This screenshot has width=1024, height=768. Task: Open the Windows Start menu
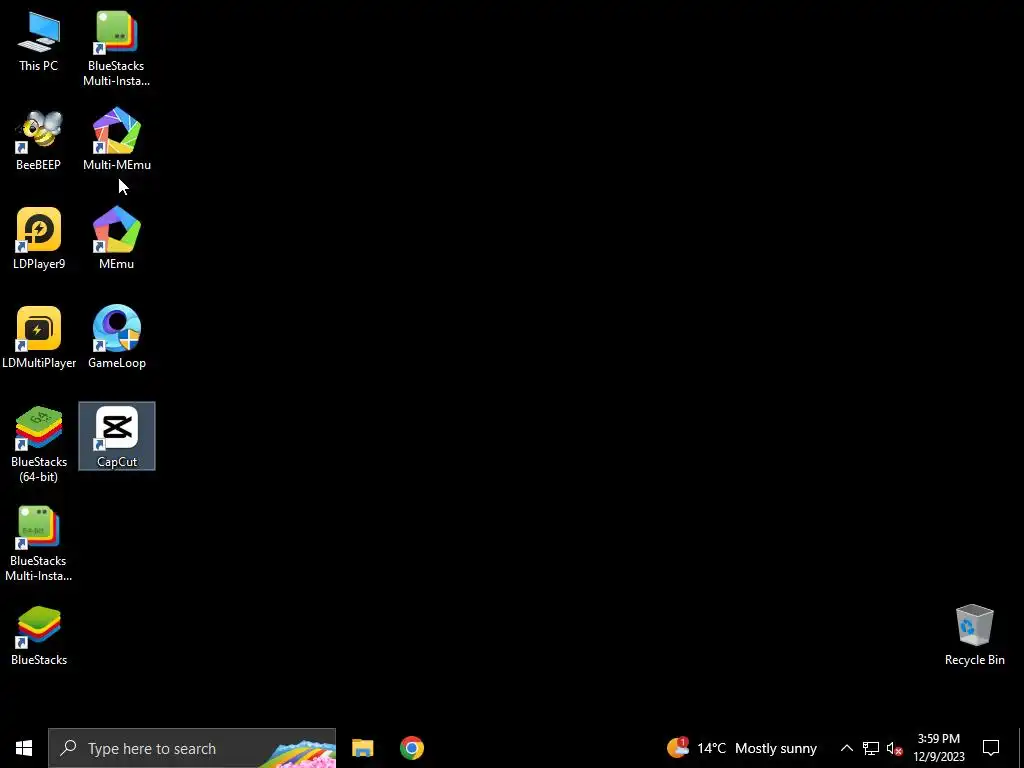(x=24, y=748)
